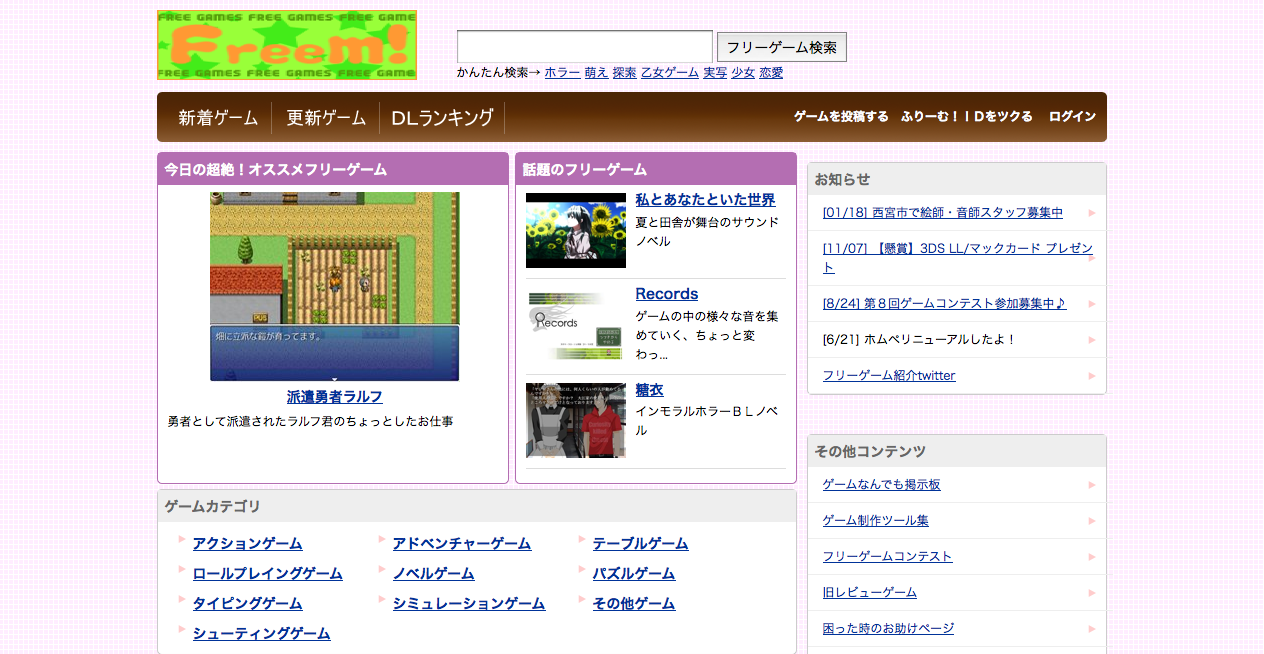Click the arrow beside ゲームなんでも掲示板
This screenshot has height=654, width=1264.
(x=1092, y=485)
